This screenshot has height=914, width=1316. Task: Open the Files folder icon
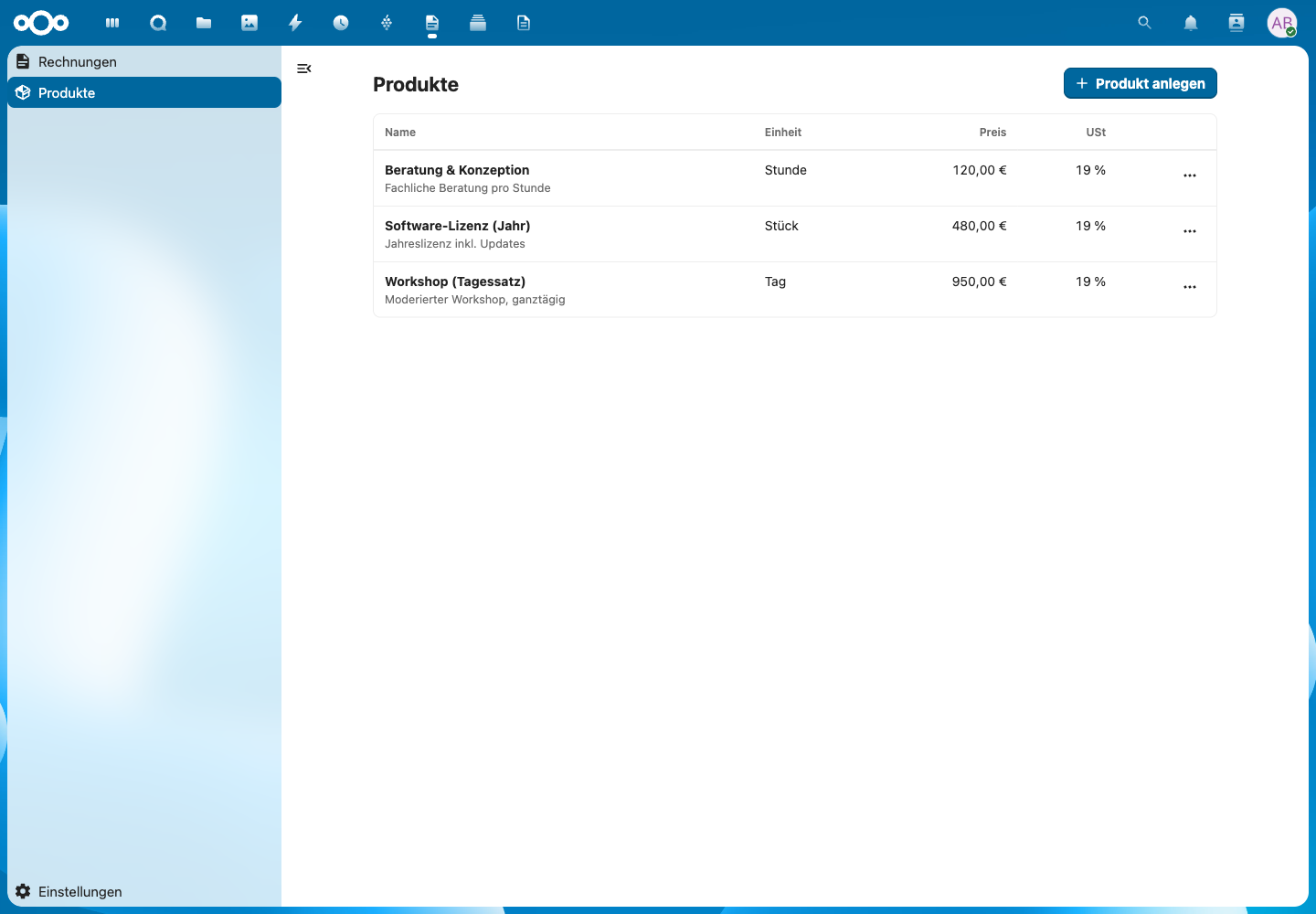click(x=204, y=23)
